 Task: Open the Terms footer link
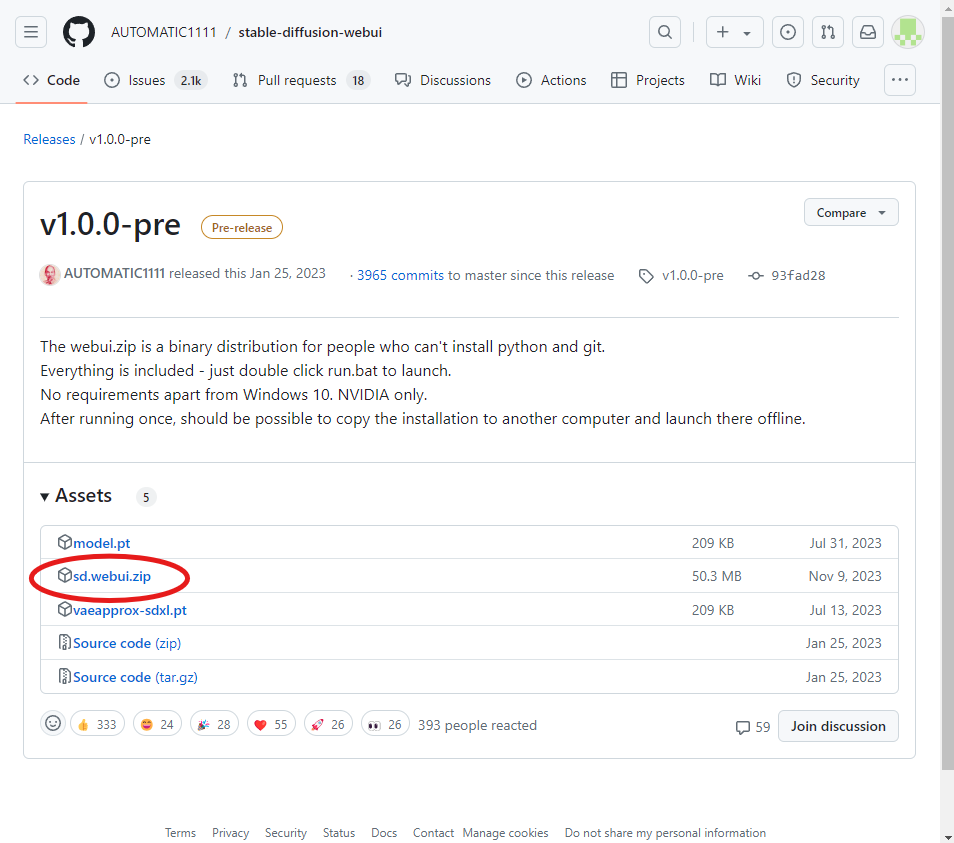(x=180, y=833)
